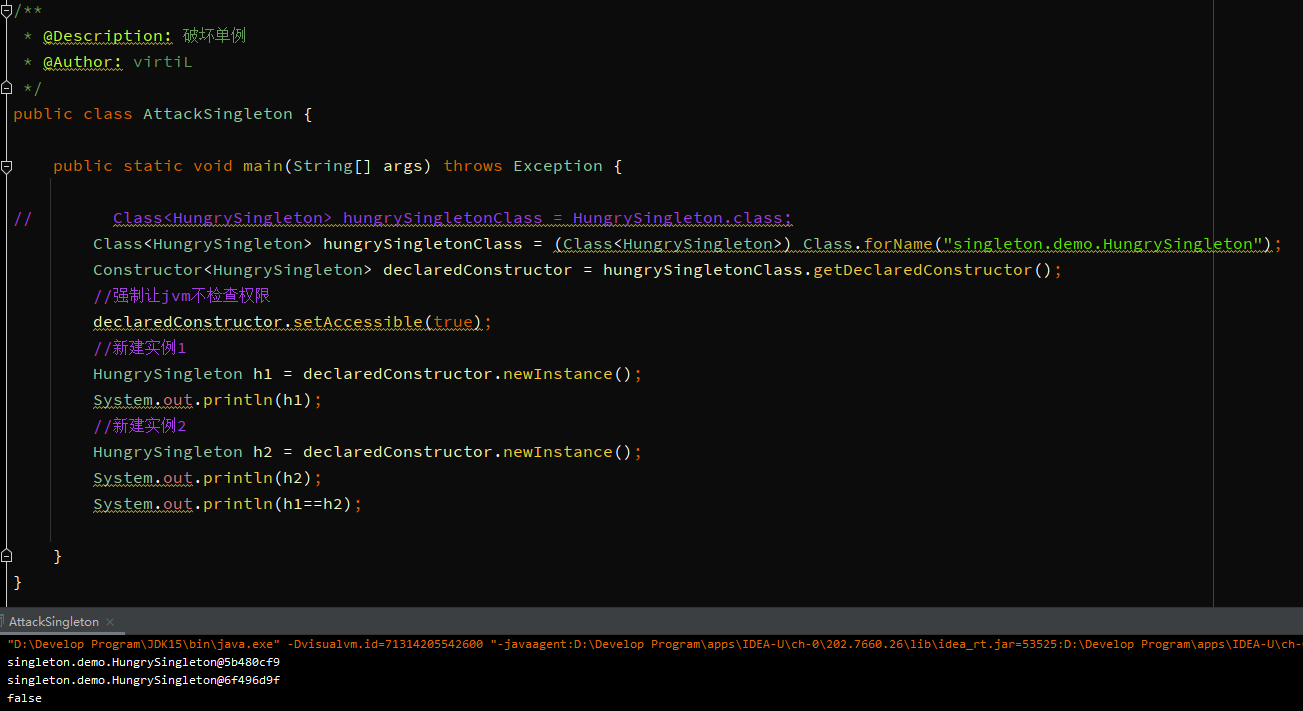Viewport: 1303px width, 711px height.
Task: Click the println(h2) statement
Action: point(208,478)
